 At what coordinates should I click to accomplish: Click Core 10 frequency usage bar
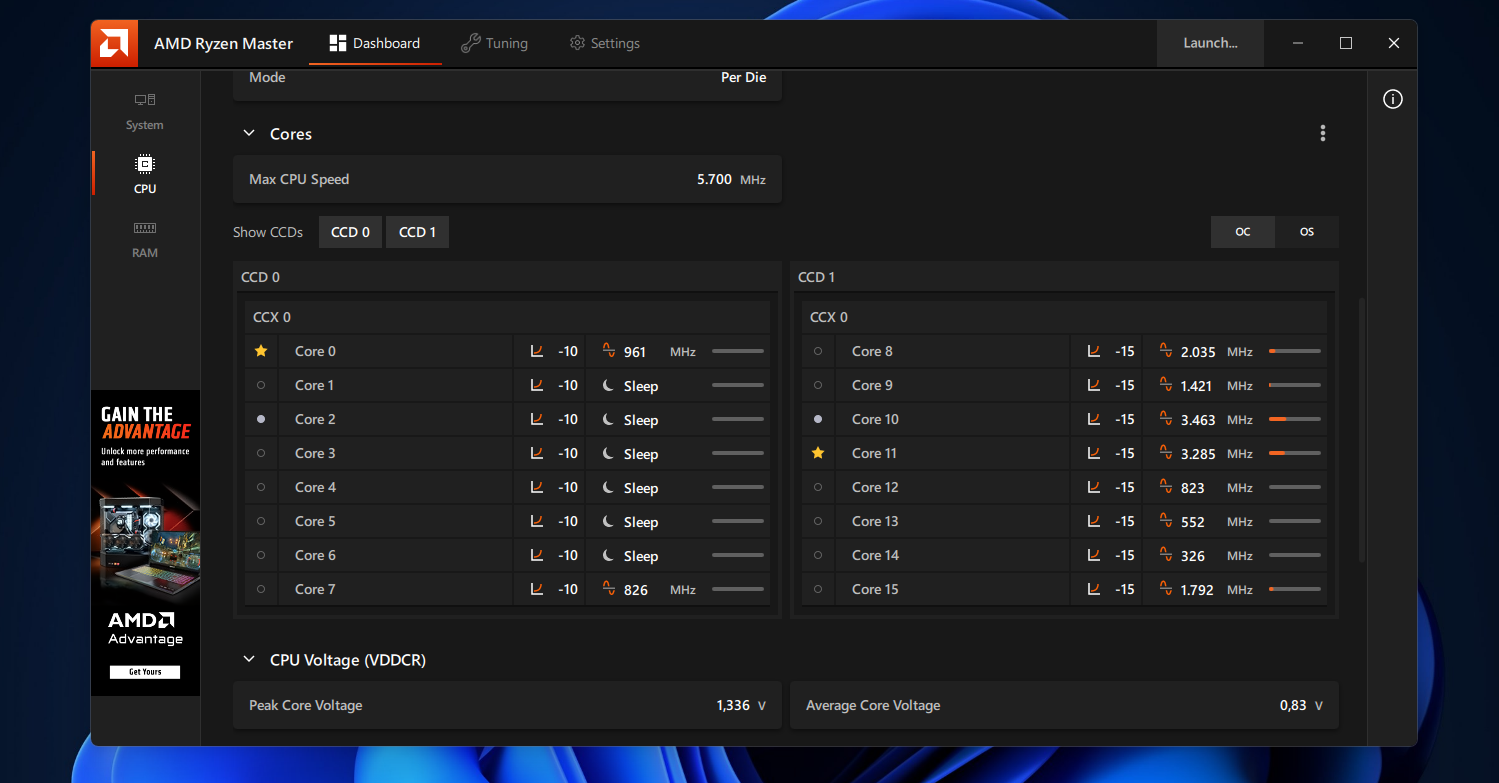(x=1295, y=419)
